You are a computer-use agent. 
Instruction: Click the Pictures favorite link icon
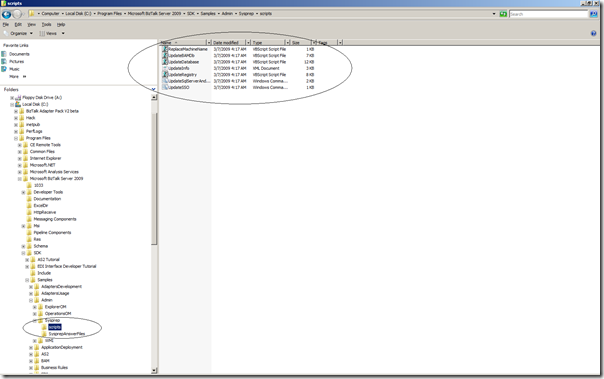click(4, 62)
